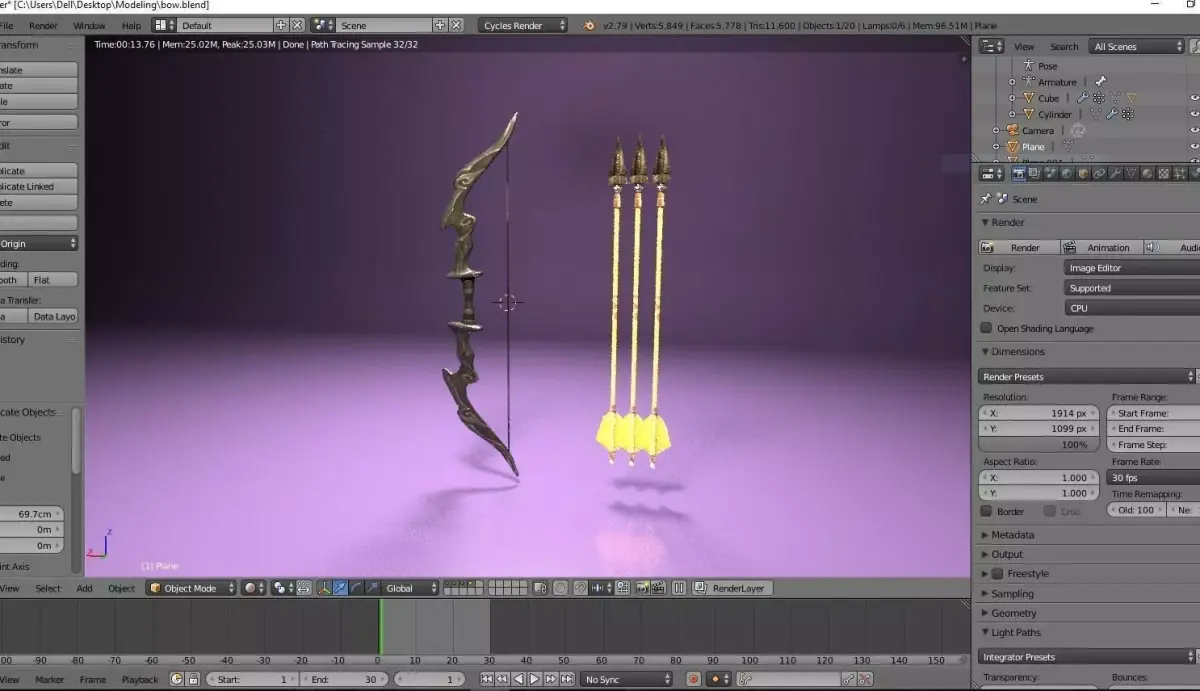Viewport: 1200px width, 691px height.
Task: Click the Blender logo in info header
Action: pos(590,25)
